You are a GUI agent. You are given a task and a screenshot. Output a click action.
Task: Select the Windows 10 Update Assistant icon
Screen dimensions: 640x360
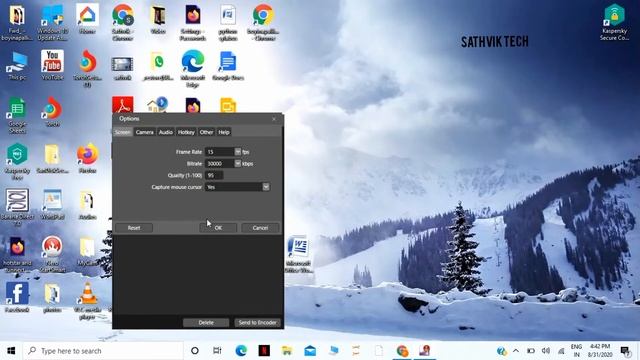point(52,22)
